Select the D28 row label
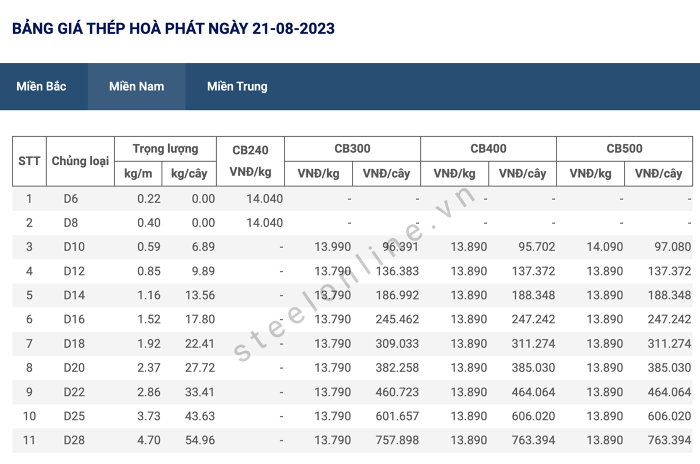Viewport: 700px width, 464px height. click(74, 440)
